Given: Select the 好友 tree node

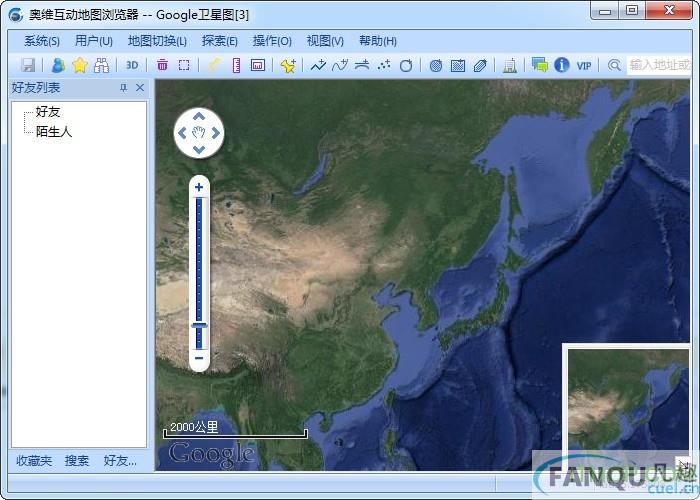Looking at the screenshot, I should click(x=48, y=112).
